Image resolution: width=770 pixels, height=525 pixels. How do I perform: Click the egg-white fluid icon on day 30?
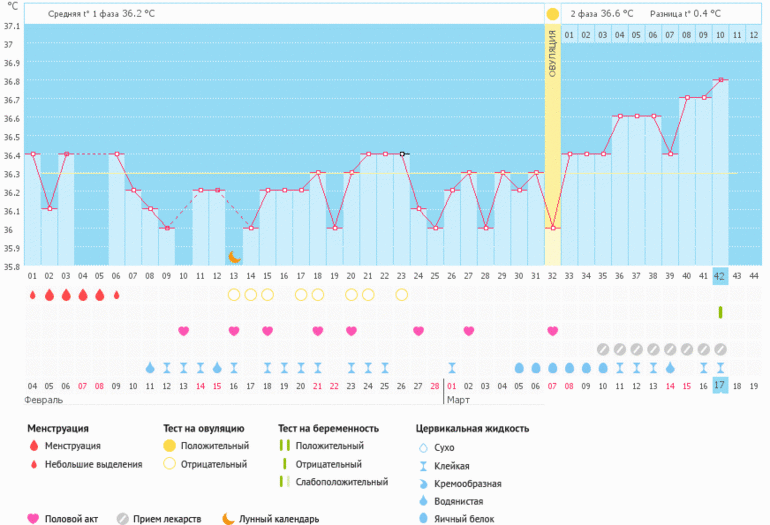click(519, 367)
